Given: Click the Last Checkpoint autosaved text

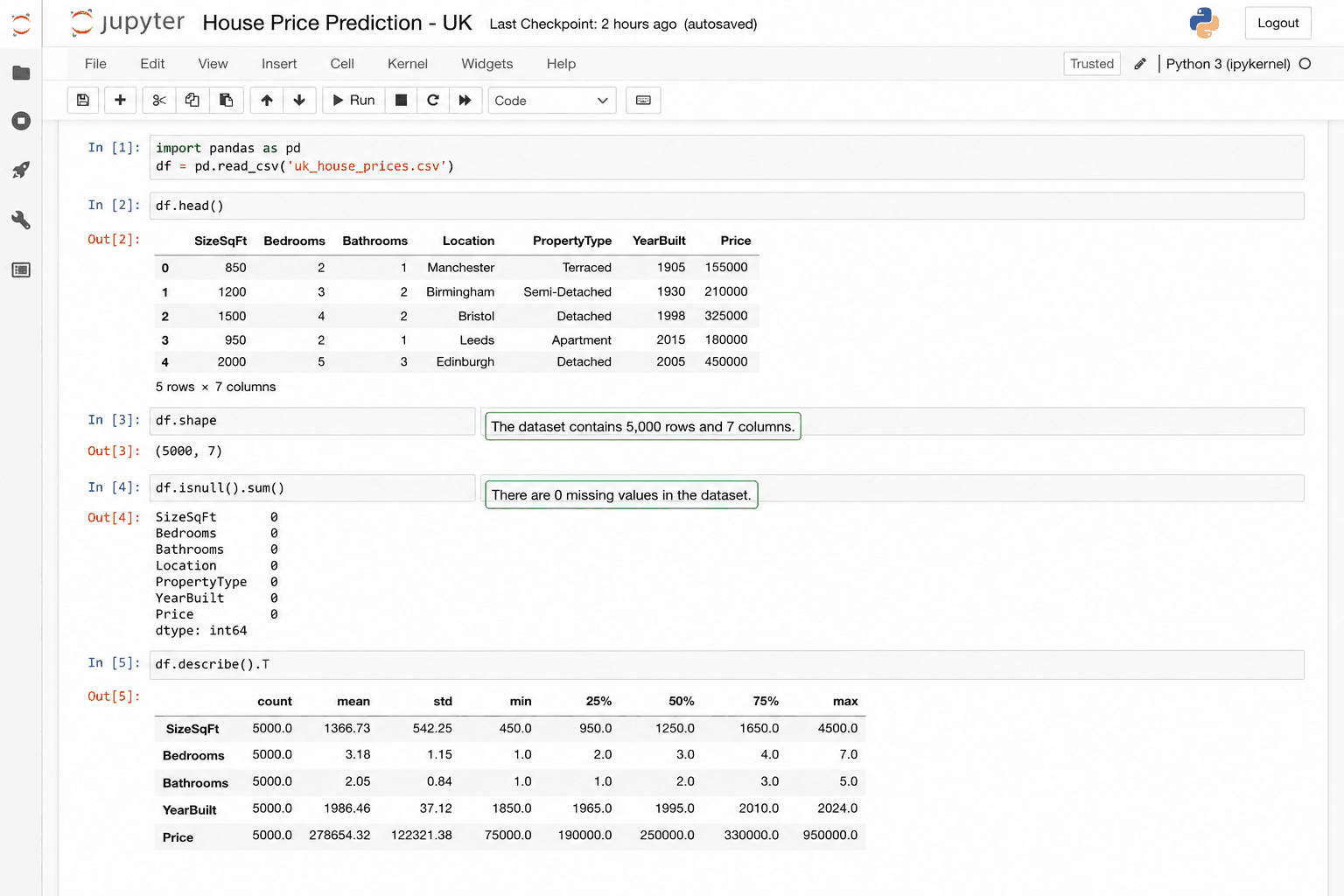Looking at the screenshot, I should 623,24.
